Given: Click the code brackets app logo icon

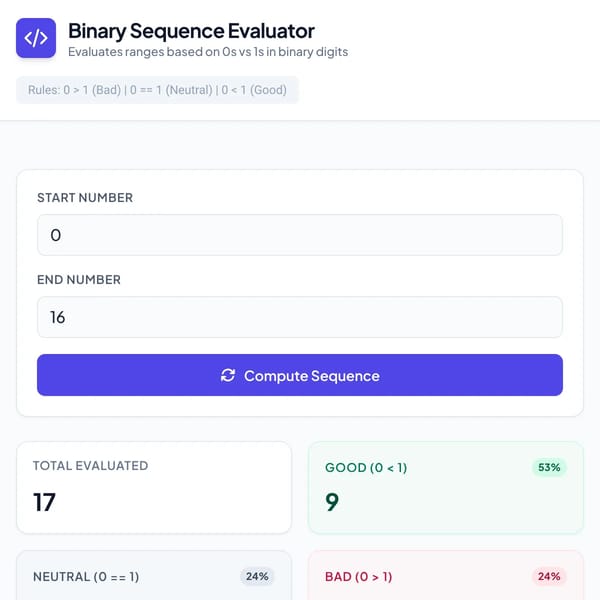Looking at the screenshot, I should (36, 38).
